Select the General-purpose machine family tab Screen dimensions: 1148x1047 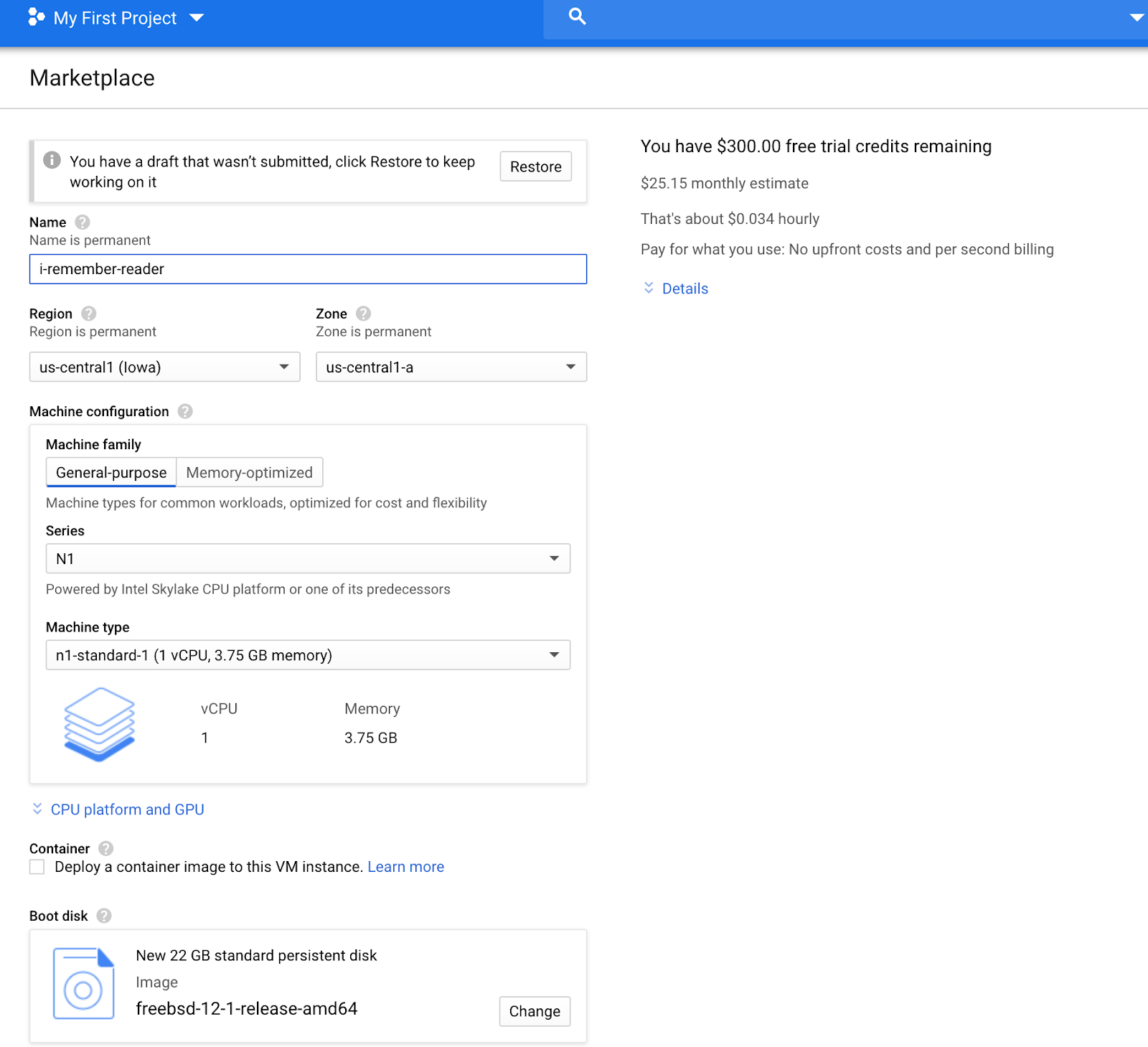[111, 473]
